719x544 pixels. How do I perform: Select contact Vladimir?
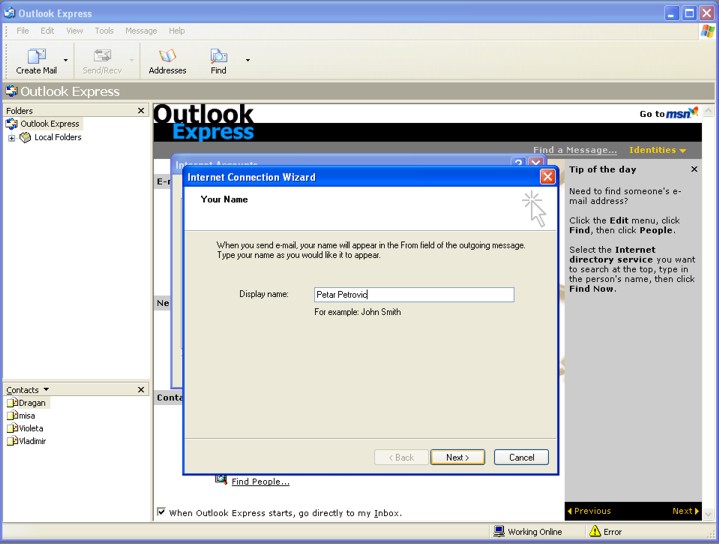click(32, 441)
